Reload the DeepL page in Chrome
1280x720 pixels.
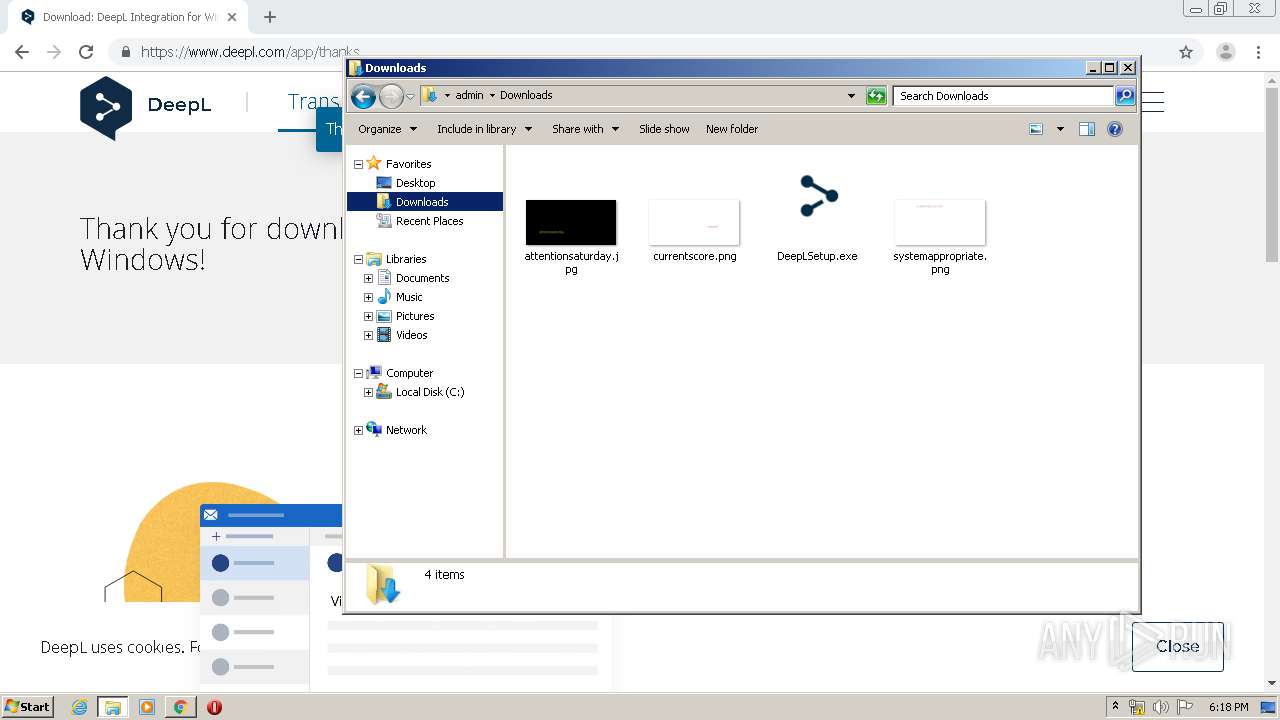click(86, 52)
